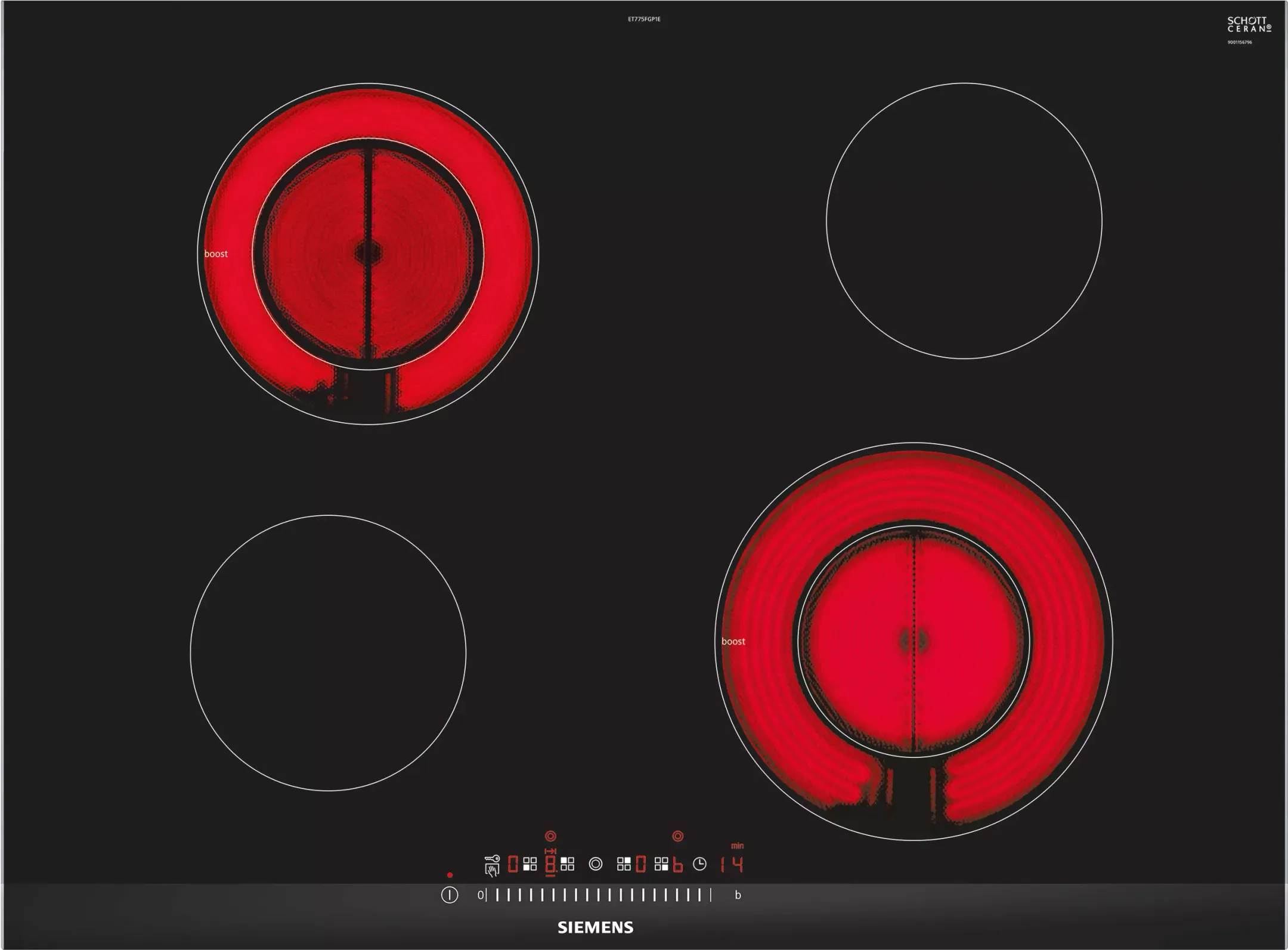Viewport: 1288px width, 950px height.
Task: Touch the middle of the power level slider
Action: coord(597,895)
